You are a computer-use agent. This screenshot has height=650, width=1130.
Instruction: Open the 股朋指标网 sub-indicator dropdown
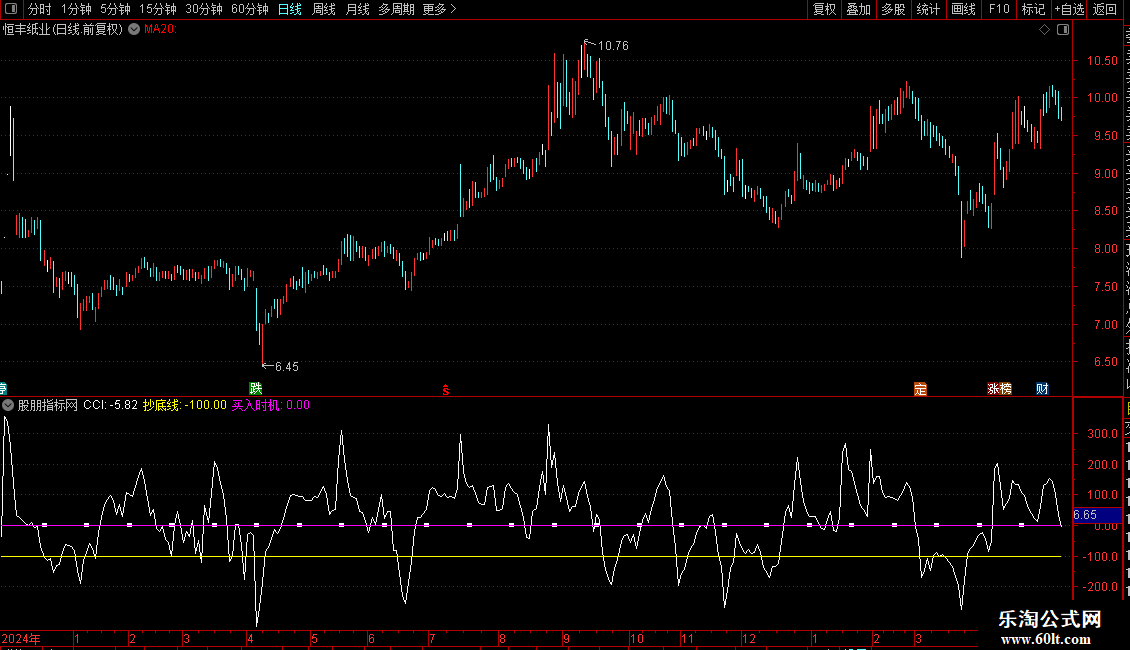(x=8, y=405)
